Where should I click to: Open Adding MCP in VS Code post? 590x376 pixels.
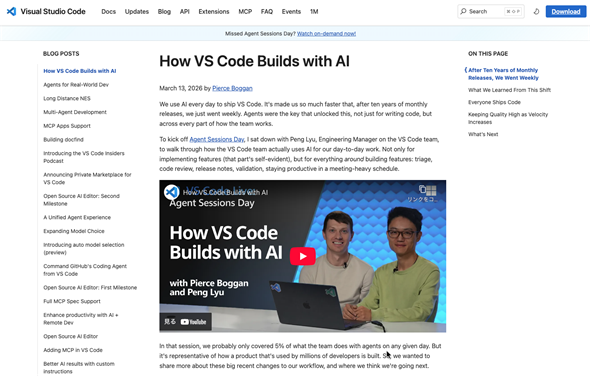pos(73,350)
